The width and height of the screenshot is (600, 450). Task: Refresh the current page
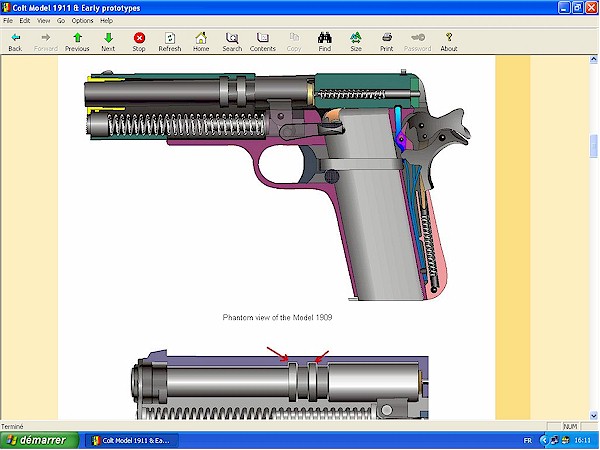[170, 42]
